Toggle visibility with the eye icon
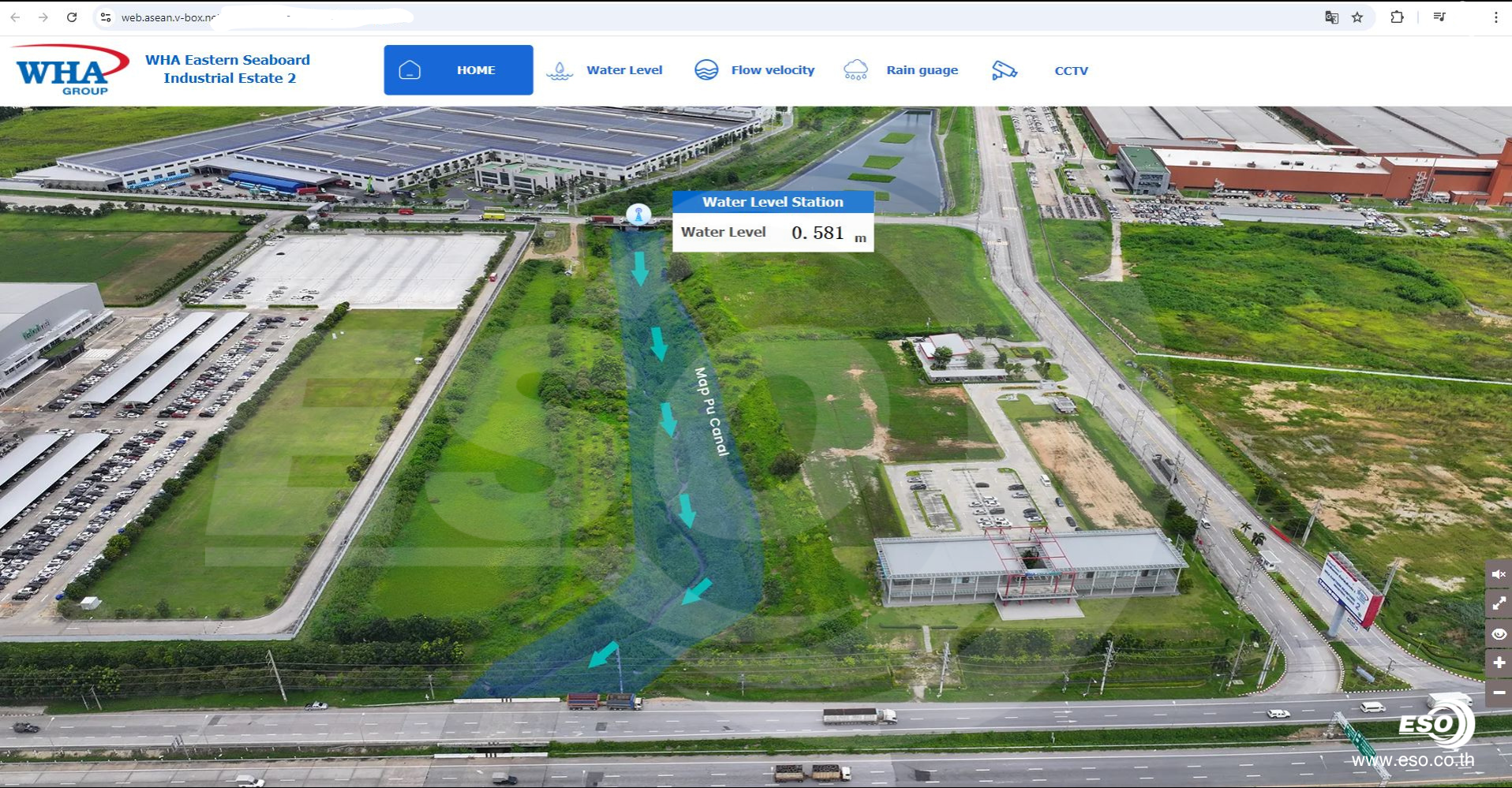The height and width of the screenshot is (788, 1512). click(1499, 634)
